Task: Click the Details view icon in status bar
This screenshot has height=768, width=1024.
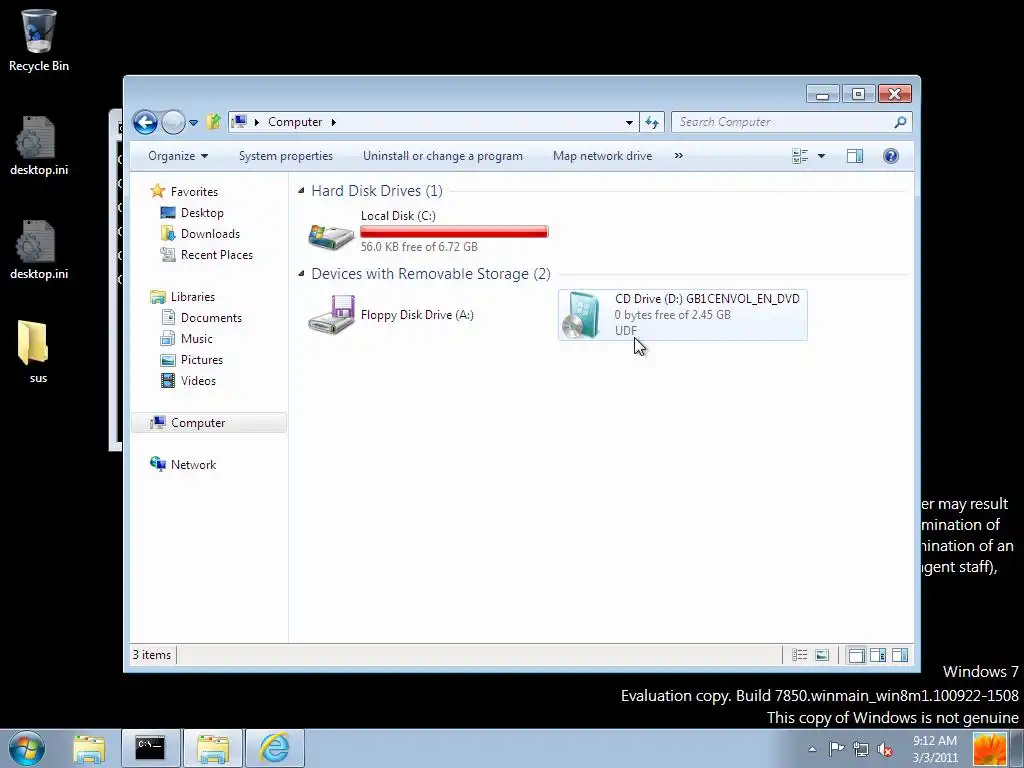Action: pyautogui.click(x=799, y=655)
